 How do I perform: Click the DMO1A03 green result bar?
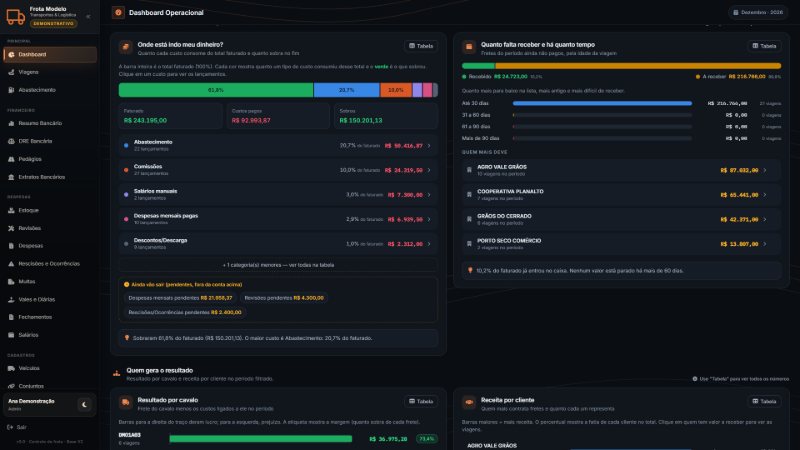pyautogui.click(x=261, y=439)
